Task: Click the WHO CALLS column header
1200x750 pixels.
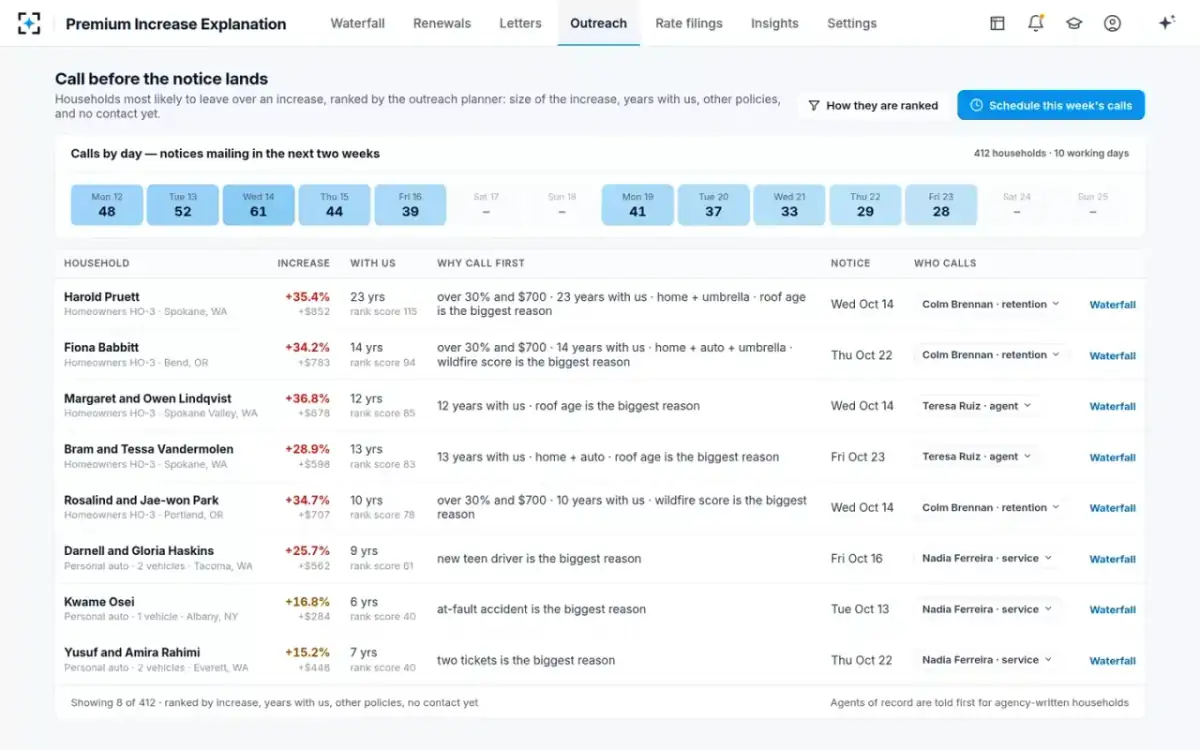Action: click(945, 263)
